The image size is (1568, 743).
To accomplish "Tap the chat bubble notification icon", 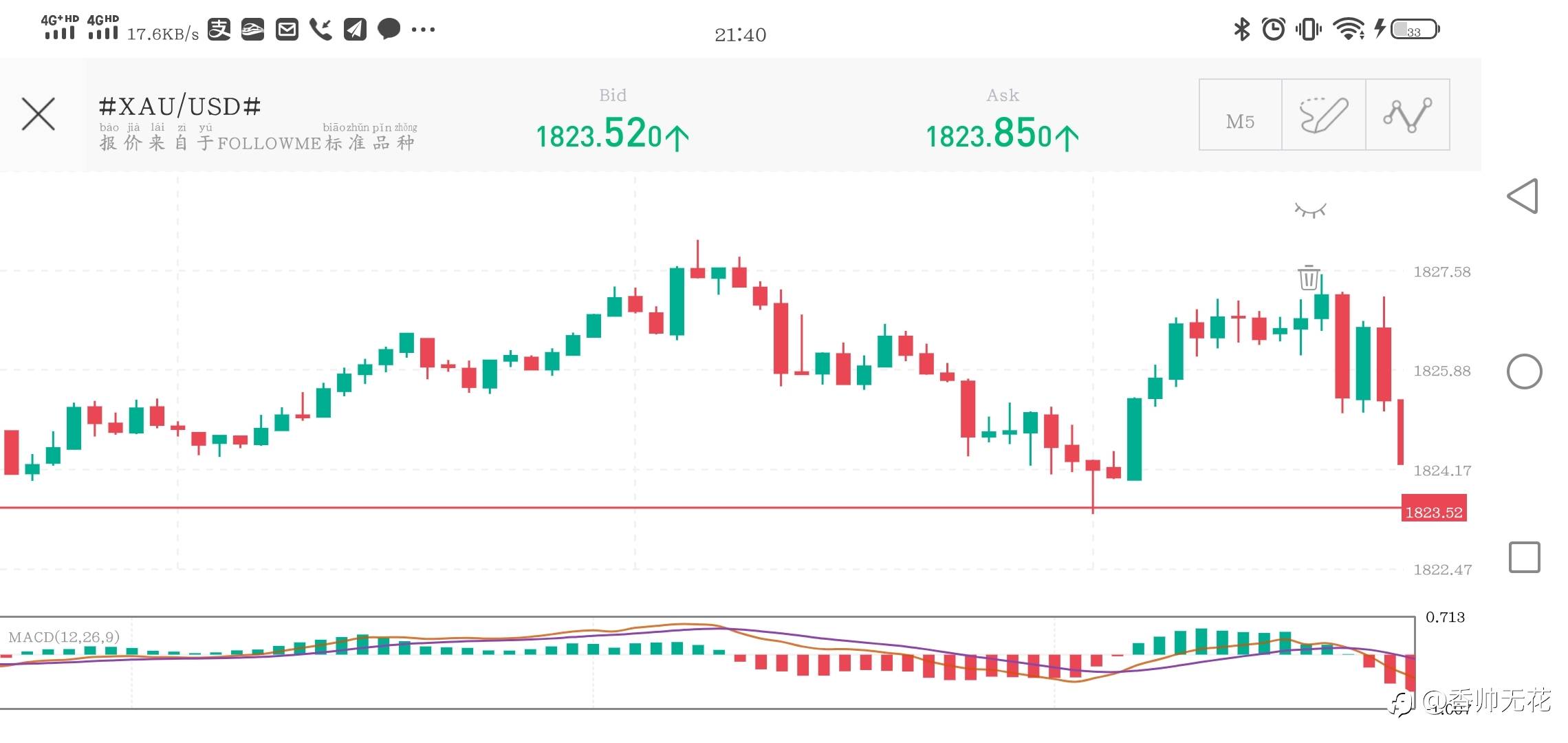I will (389, 29).
